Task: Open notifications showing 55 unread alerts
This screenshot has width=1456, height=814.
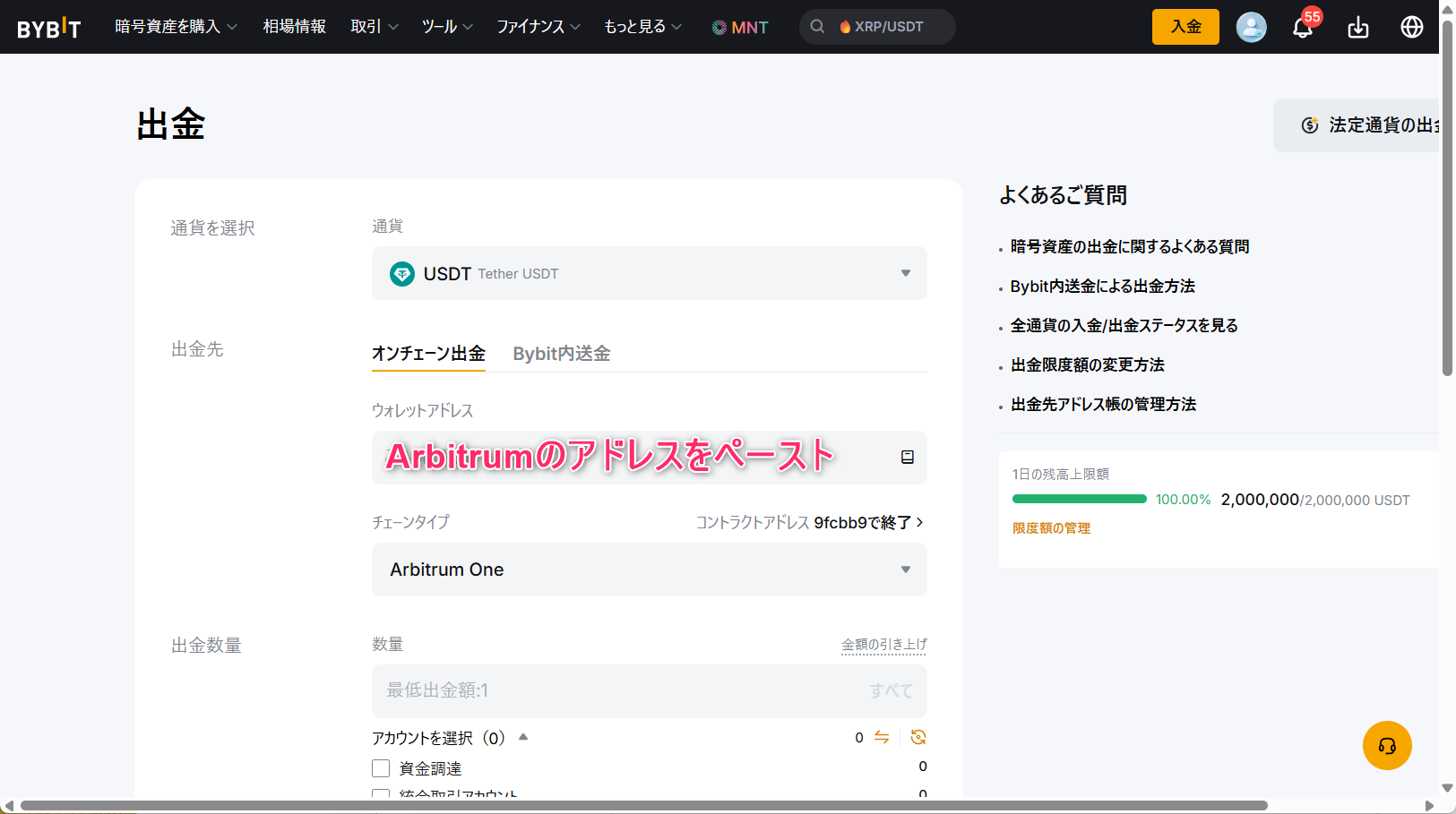Action: [x=1302, y=28]
